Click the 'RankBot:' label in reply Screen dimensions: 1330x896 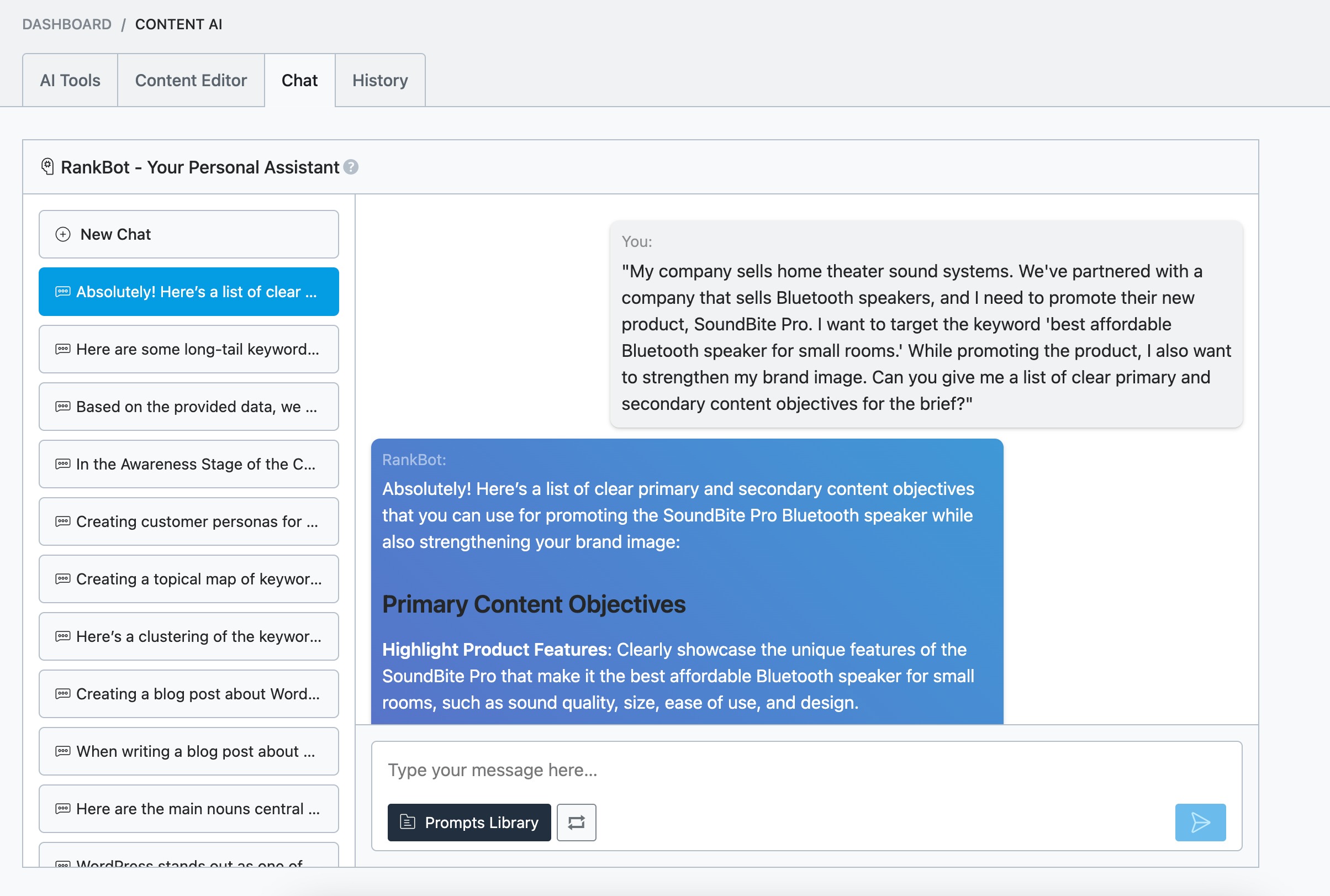[414, 460]
